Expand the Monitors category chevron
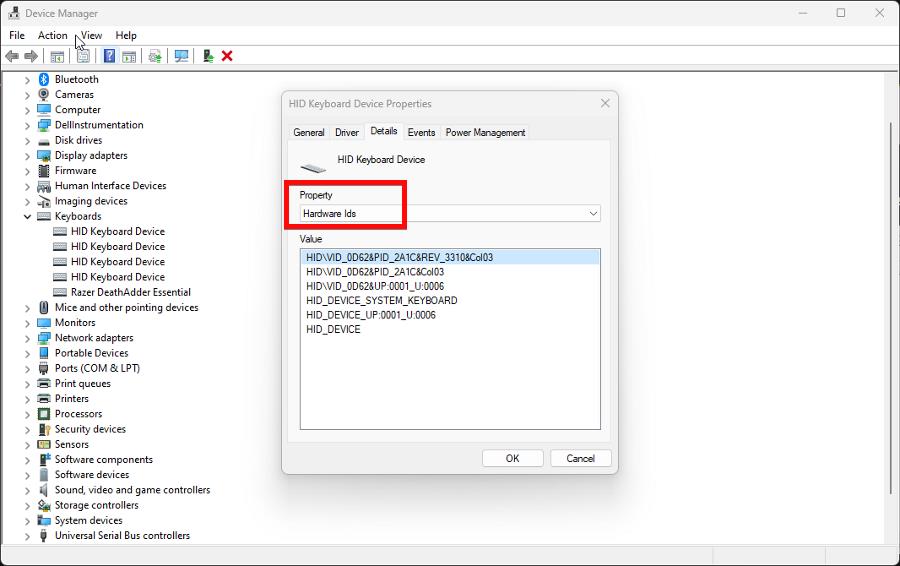This screenshot has width=900, height=566. (27, 323)
